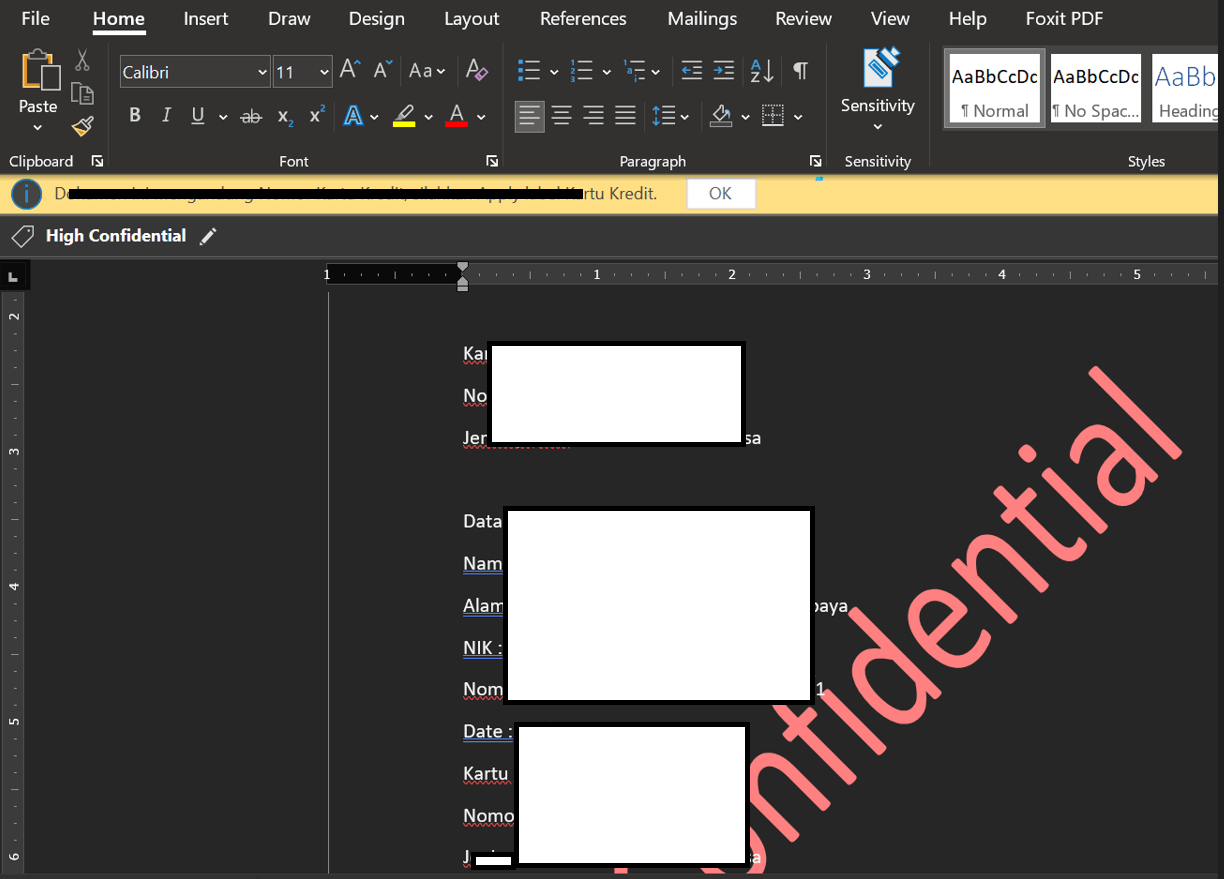The width and height of the screenshot is (1224, 879).
Task: Expand the Sensitivity dropdown arrow
Action: pos(878,127)
